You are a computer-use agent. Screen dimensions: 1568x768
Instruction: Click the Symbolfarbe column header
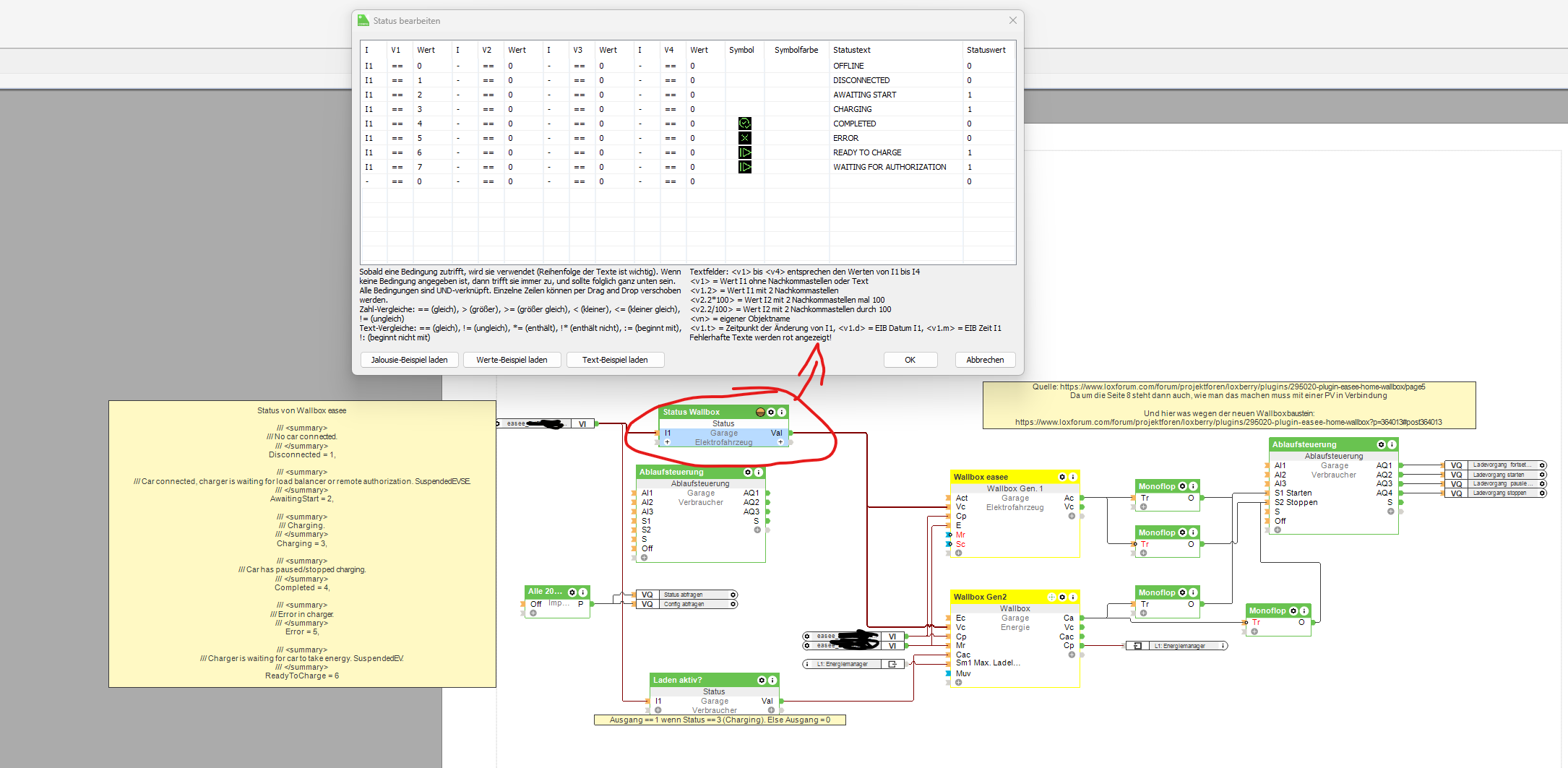click(x=796, y=50)
